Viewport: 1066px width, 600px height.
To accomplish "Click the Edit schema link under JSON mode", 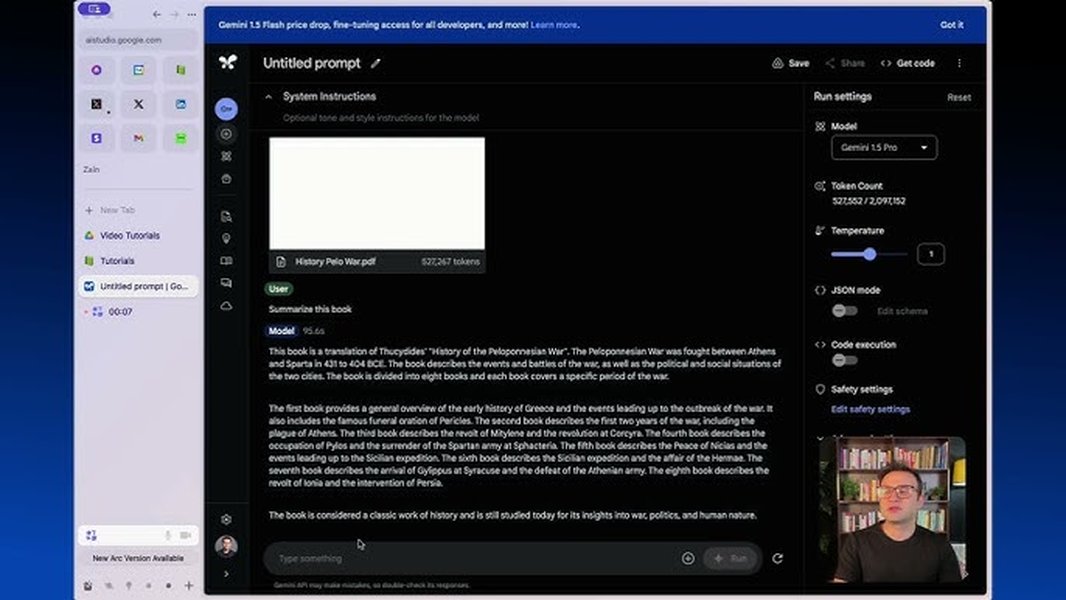I will click(x=902, y=311).
